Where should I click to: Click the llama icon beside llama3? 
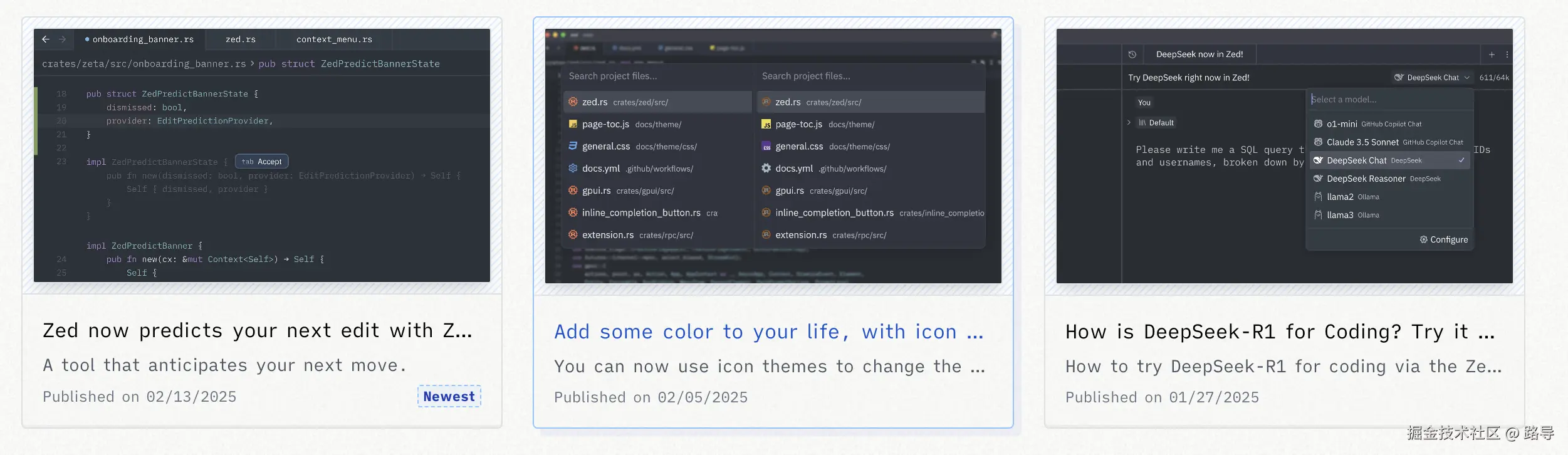[x=1318, y=215]
